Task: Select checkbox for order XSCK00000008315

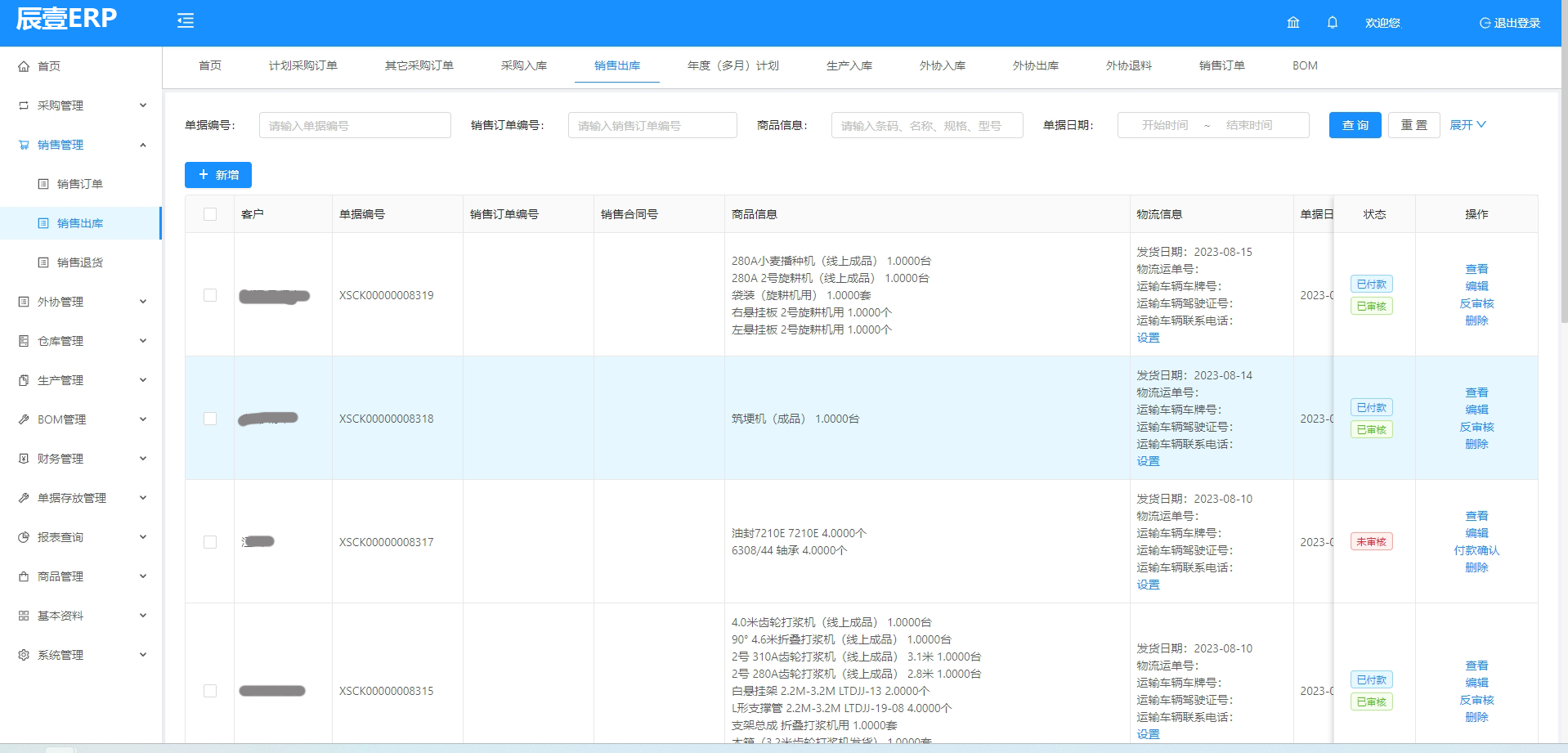Action: tap(210, 691)
